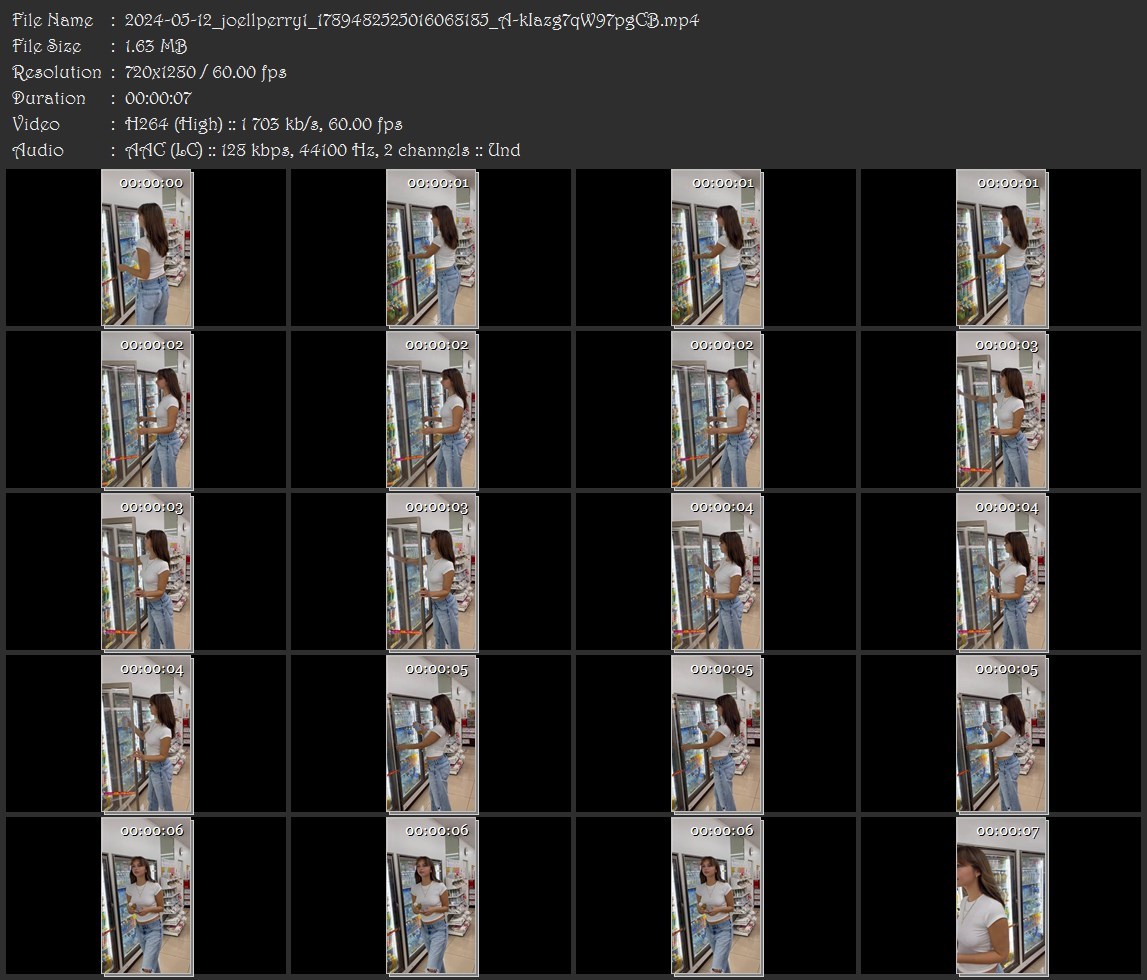Click the 'Duration' label
1147x980 pixels.
pyautogui.click(x=49, y=98)
